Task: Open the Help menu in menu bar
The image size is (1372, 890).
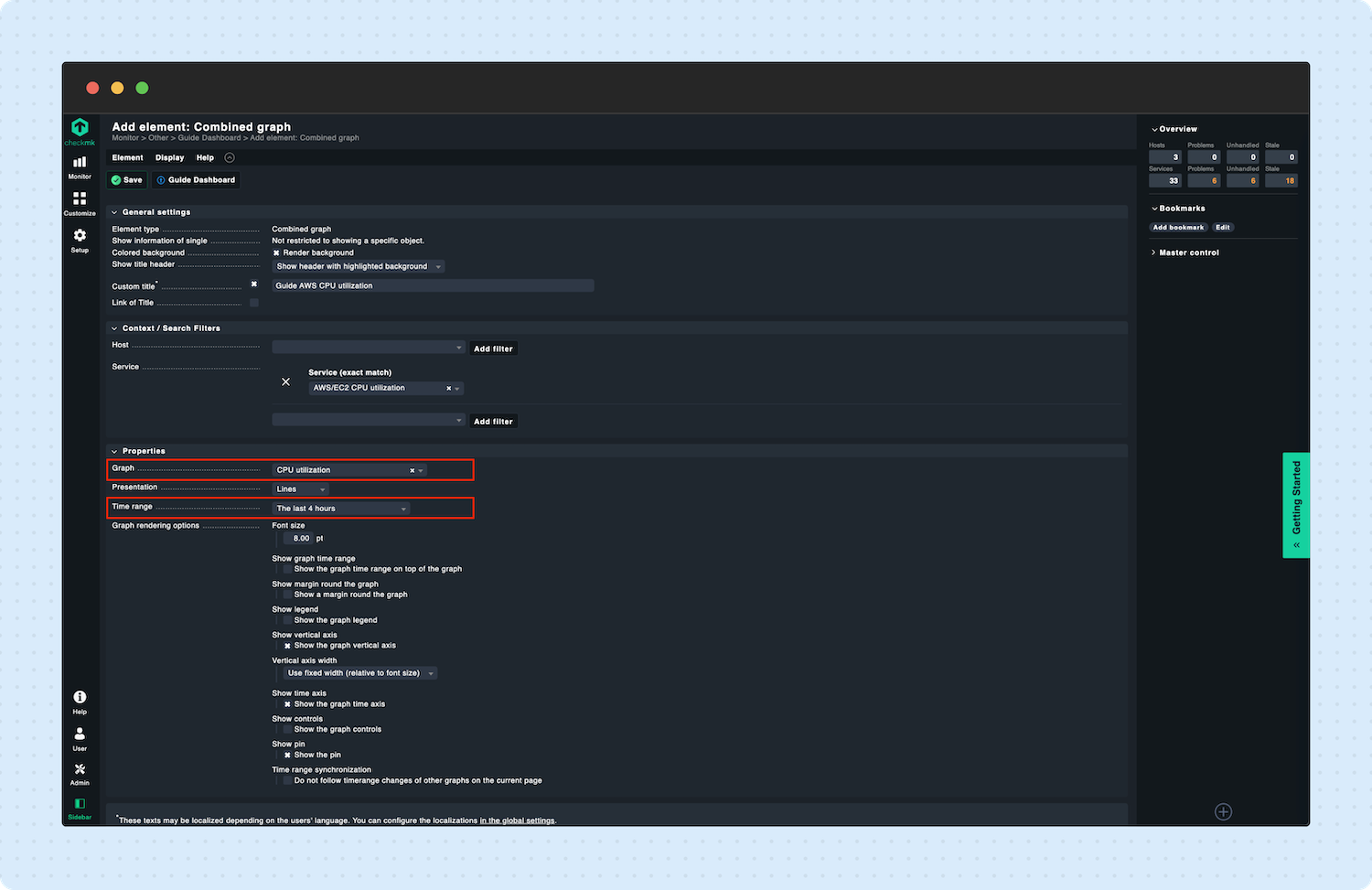Action: coord(205,157)
